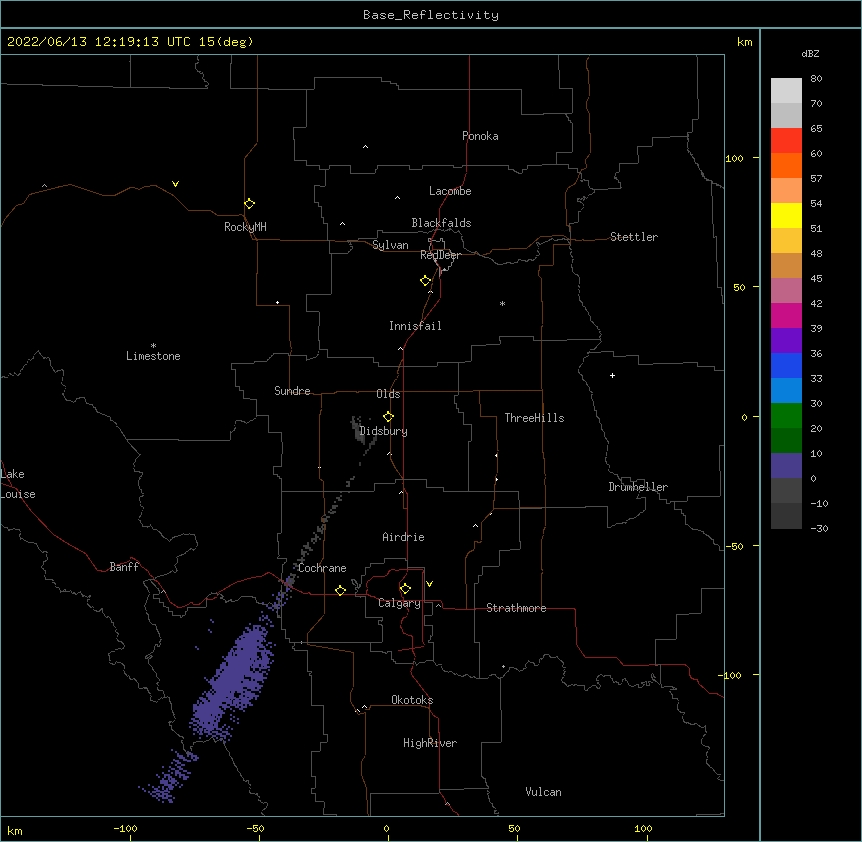
Task: Click the Stettler city label
Action: (x=634, y=237)
